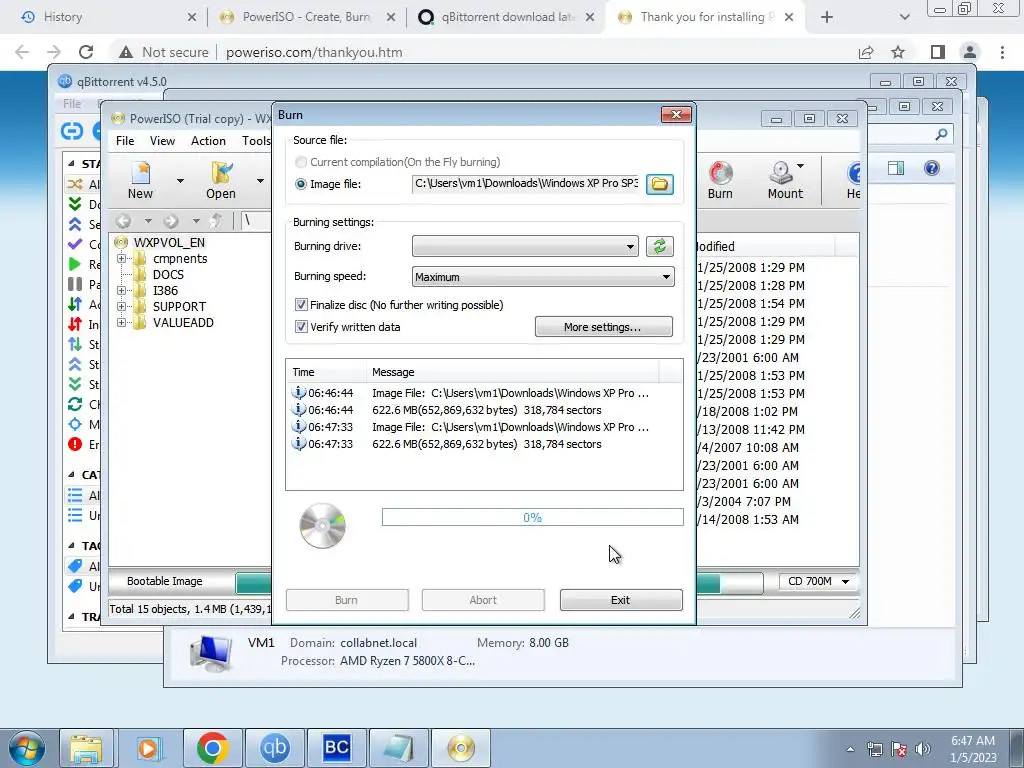Open the Burning speed dropdown
The width and height of the screenshot is (1024, 768).
point(543,277)
